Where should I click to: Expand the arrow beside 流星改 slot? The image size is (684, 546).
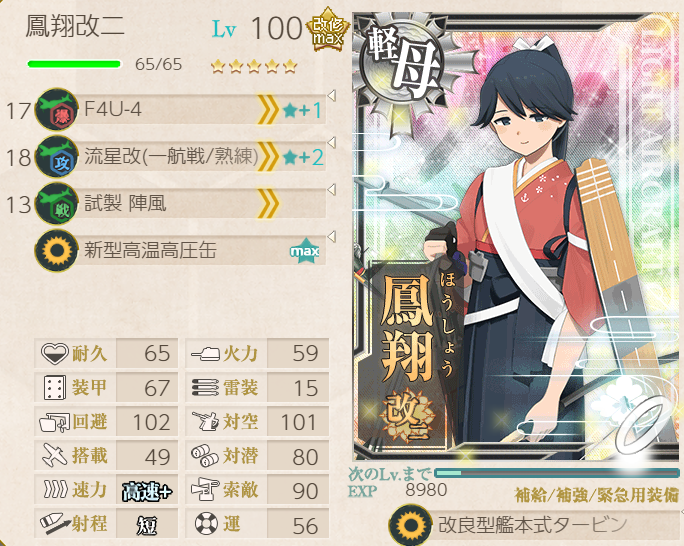point(332,143)
